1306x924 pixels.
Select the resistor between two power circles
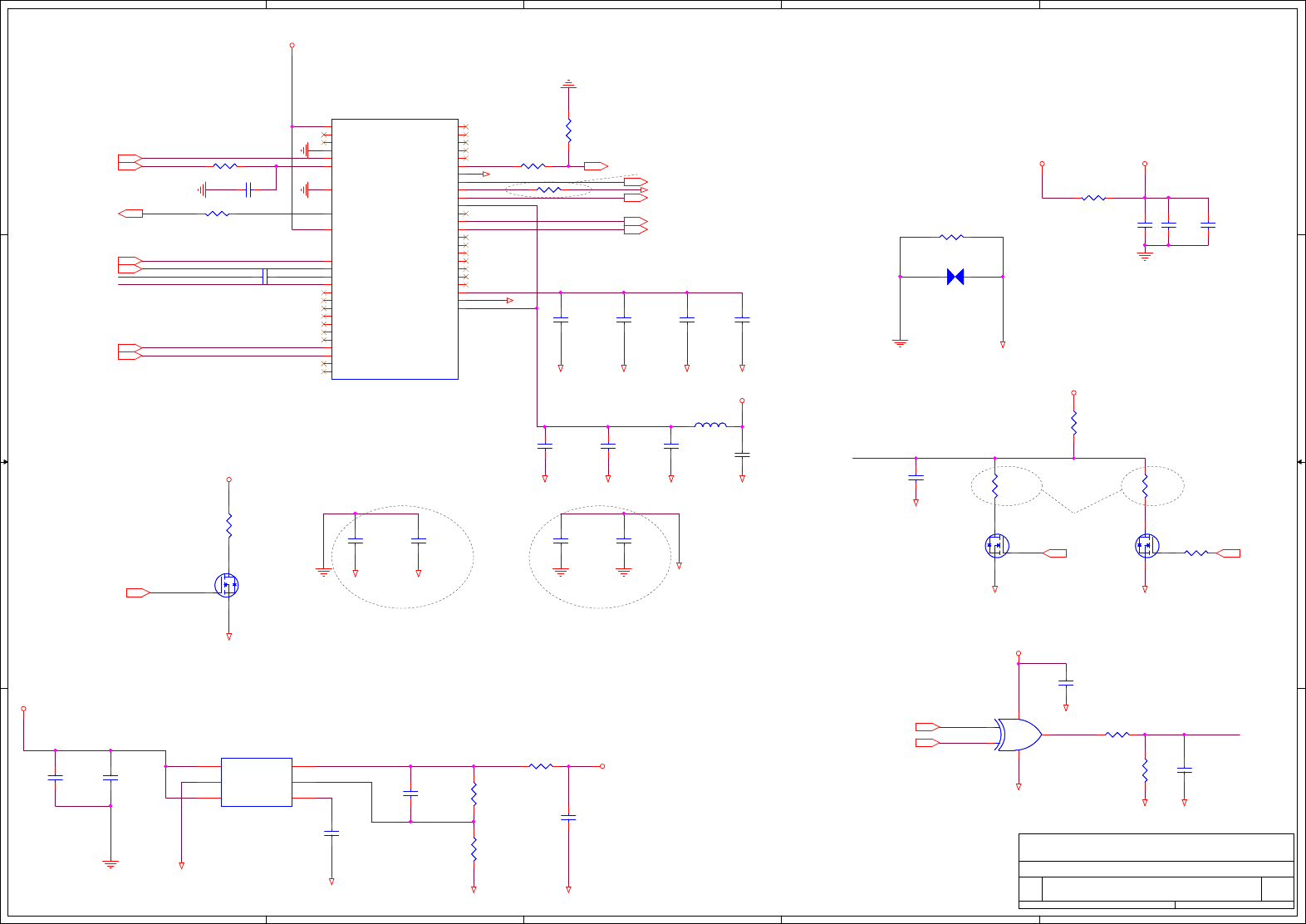pos(1094,198)
